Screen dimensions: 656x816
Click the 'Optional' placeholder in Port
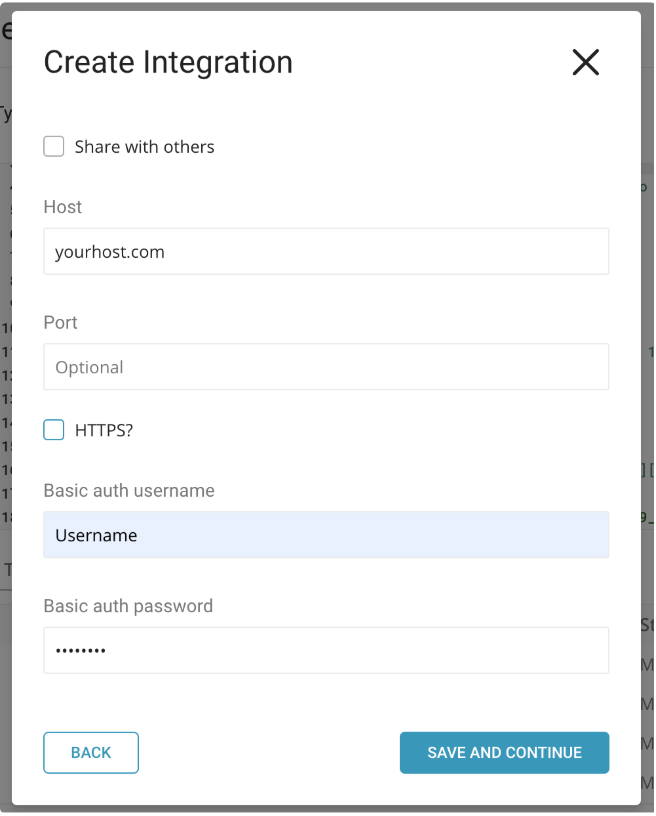(90, 367)
